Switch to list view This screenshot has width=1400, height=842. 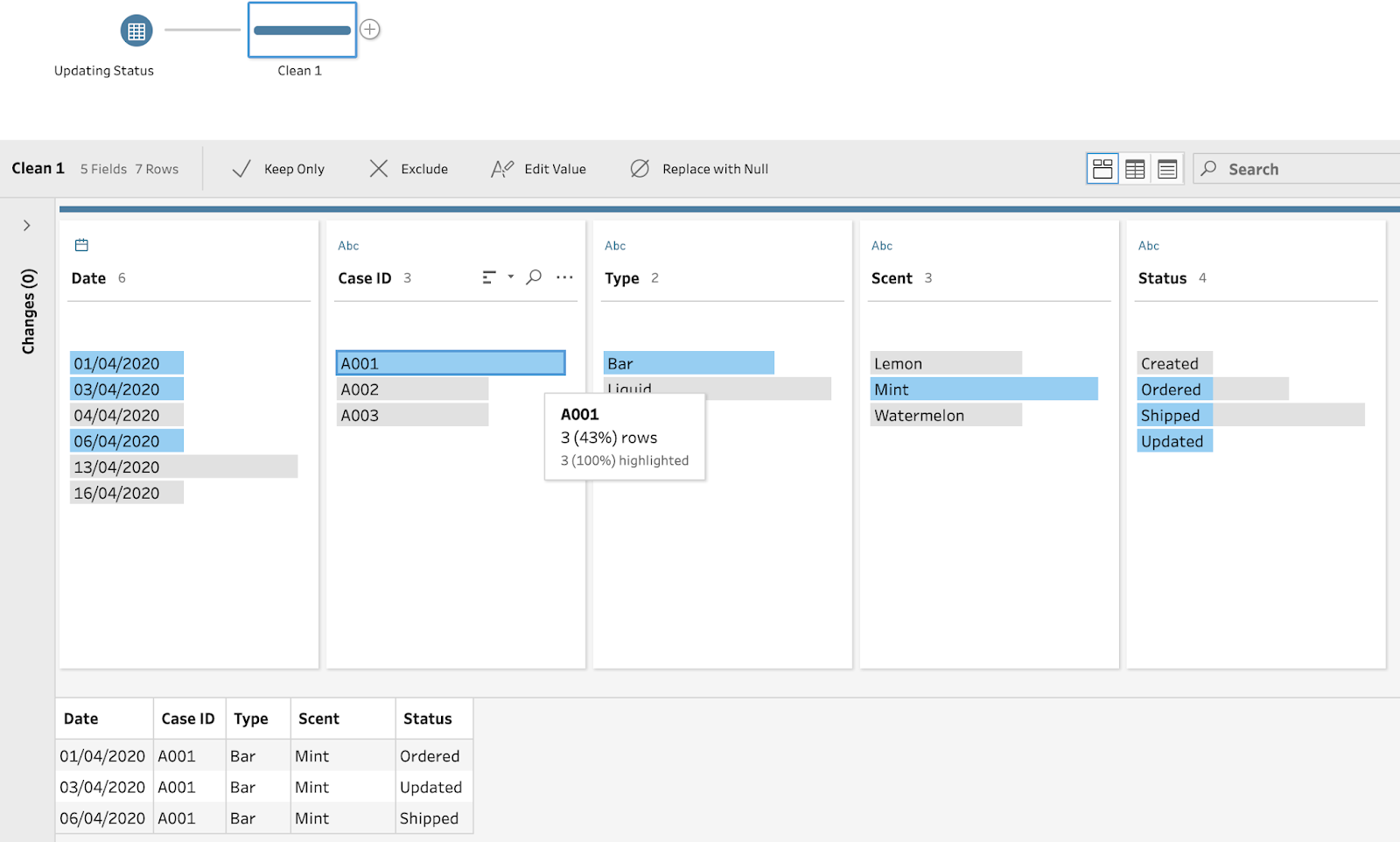point(1167,169)
